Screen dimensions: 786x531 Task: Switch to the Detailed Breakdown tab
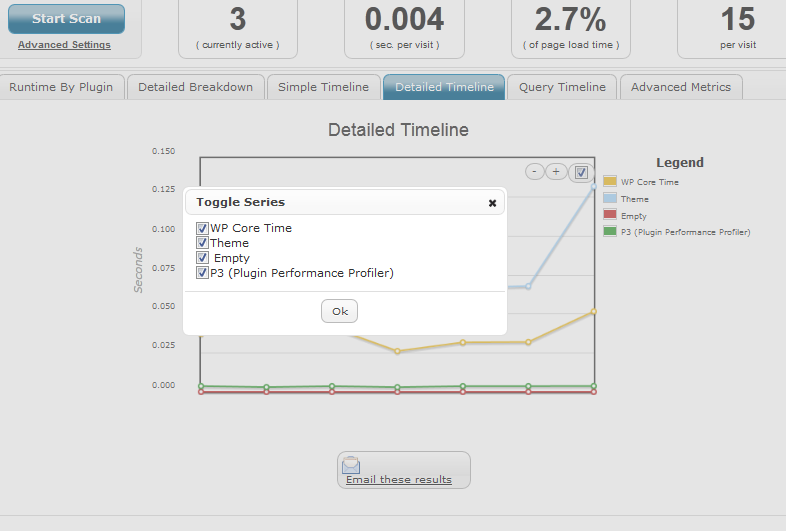coord(195,87)
